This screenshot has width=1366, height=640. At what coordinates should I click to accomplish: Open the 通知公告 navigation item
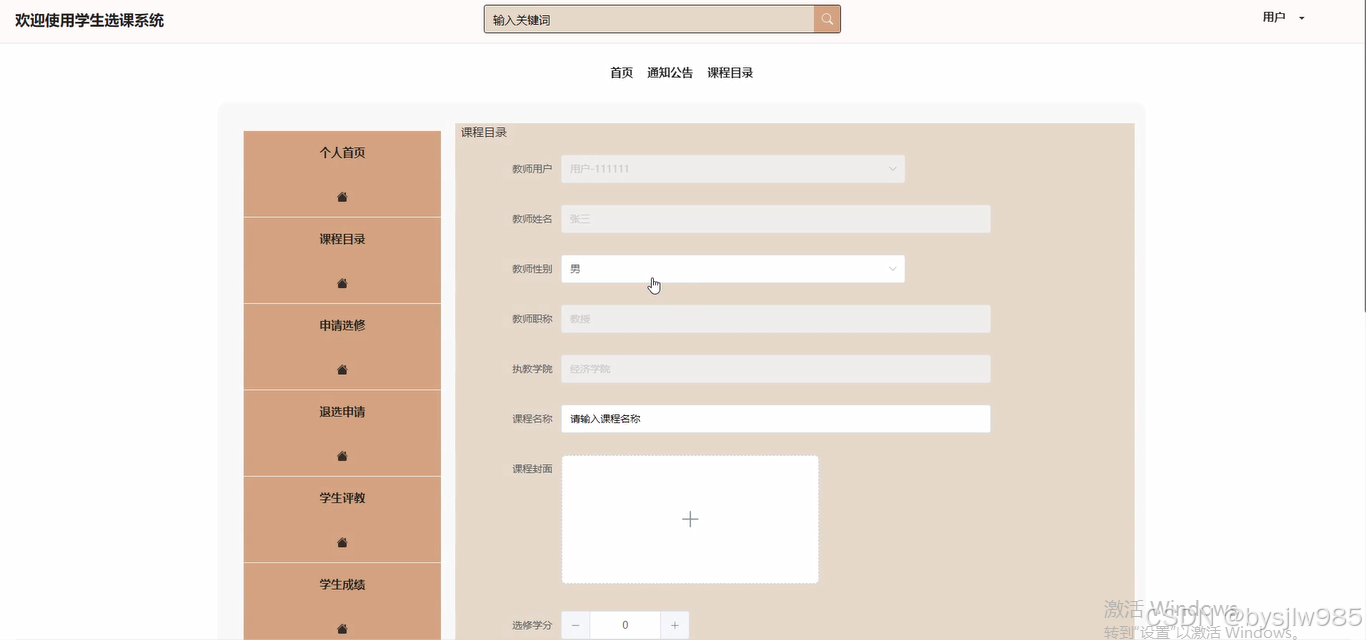click(669, 72)
